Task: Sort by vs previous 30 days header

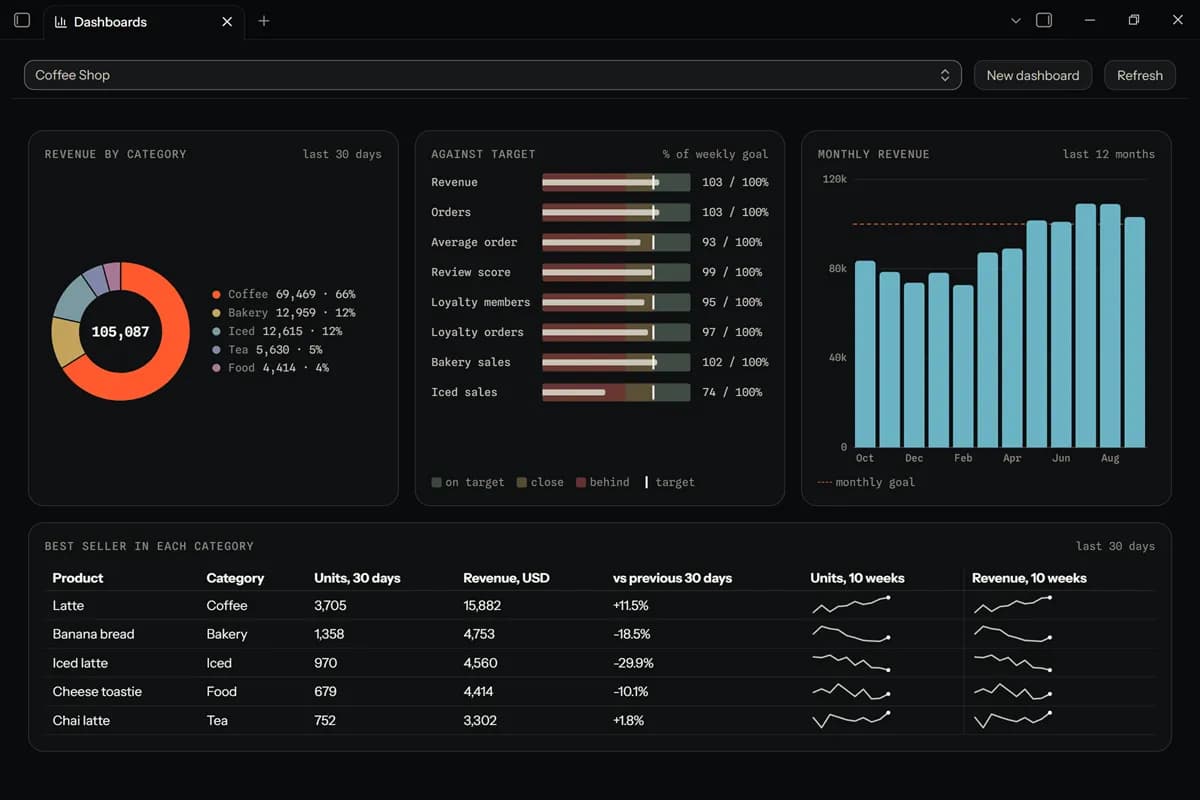Action: pyautogui.click(x=672, y=578)
